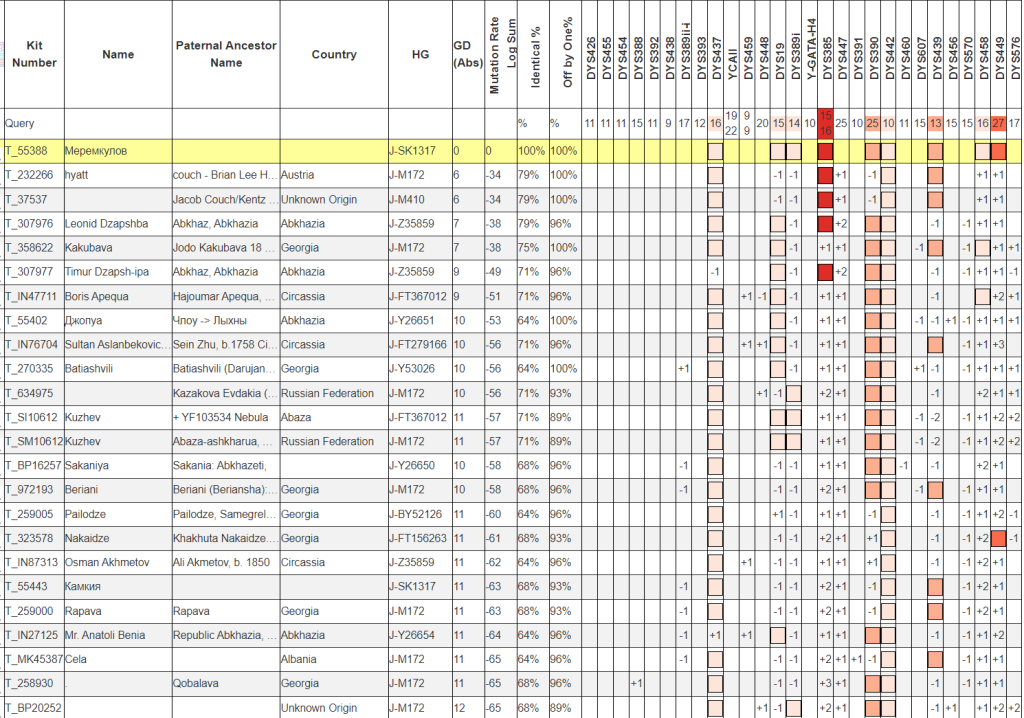
Task: Click haplogroup J-Y53026 for Batiashvili
Action: [x=416, y=368]
